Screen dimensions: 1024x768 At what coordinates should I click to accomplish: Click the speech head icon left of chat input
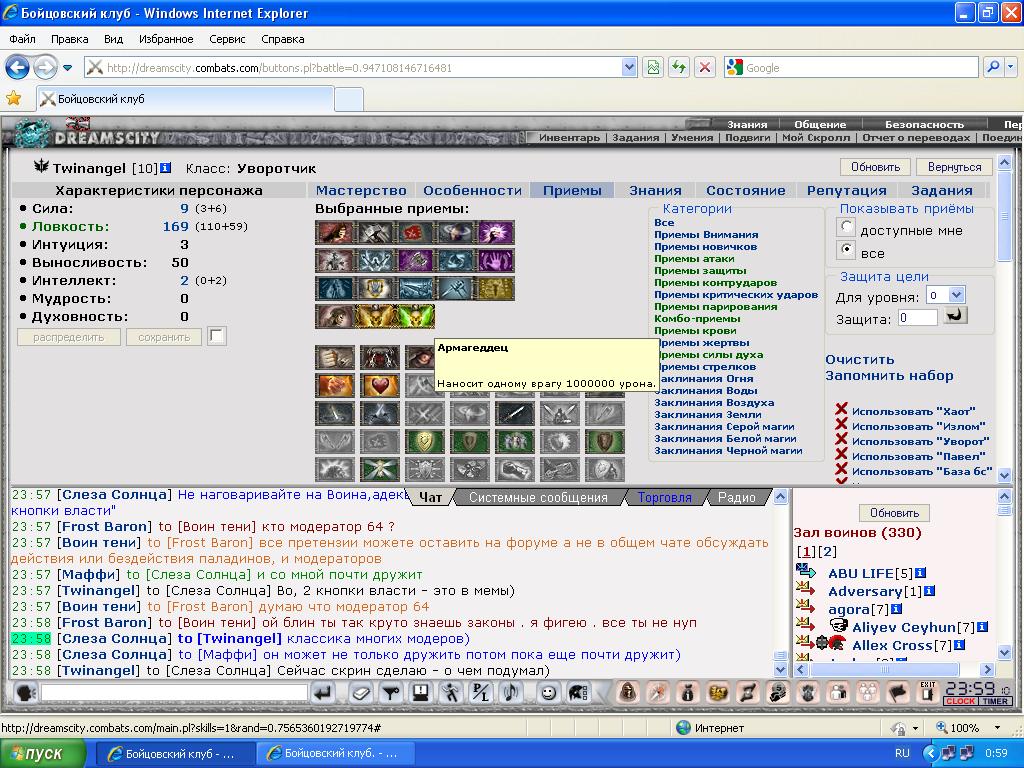[x=25, y=692]
